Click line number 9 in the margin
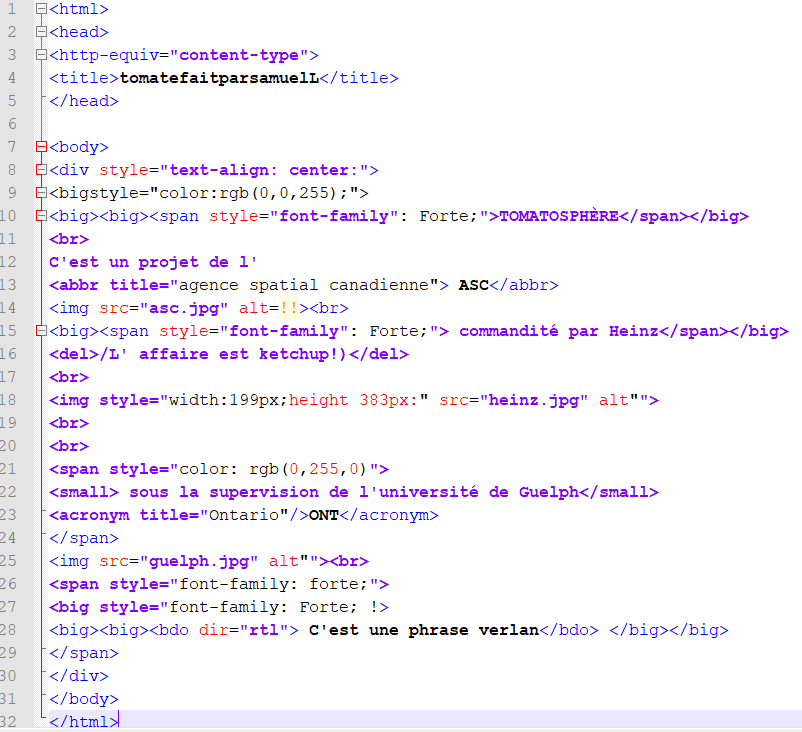This screenshot has height=732, width=802. click(12, 193)
